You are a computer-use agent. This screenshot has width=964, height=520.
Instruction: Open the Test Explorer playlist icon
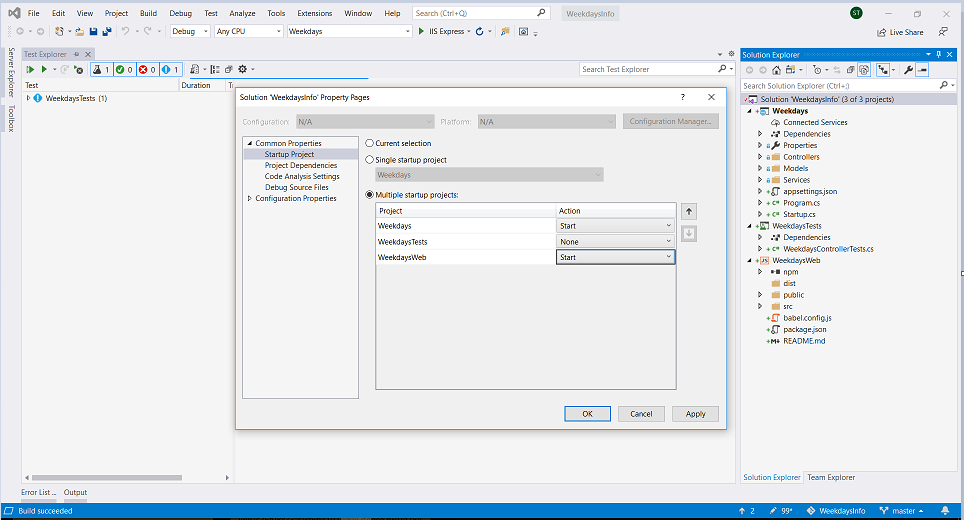tap(195, 69)
